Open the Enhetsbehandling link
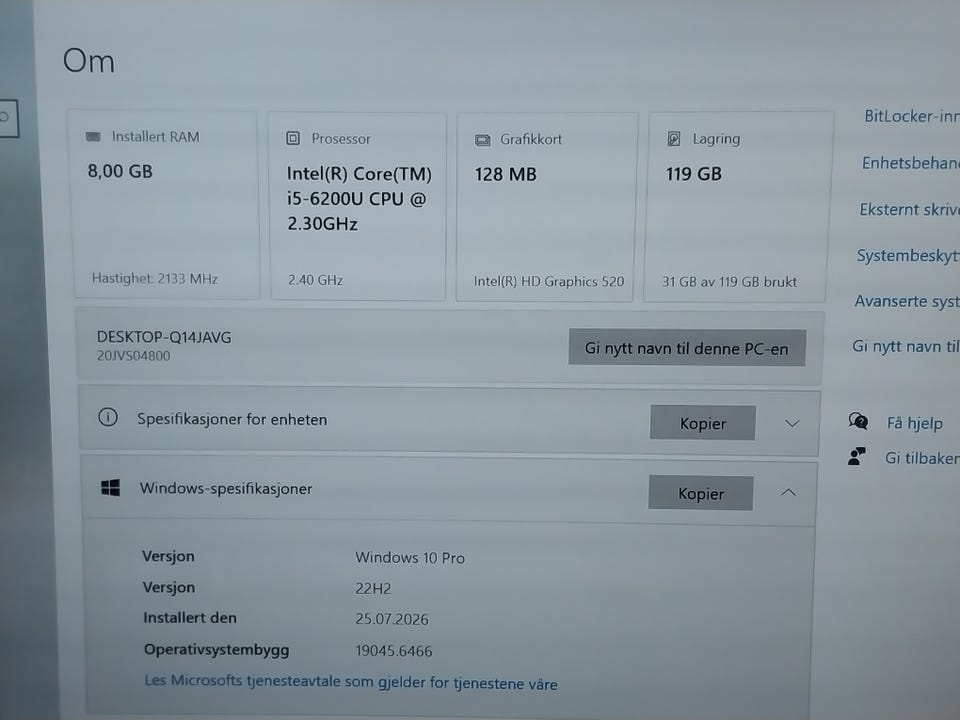The height and width of the screenshot is (720, 960). (x=910, y=163)
